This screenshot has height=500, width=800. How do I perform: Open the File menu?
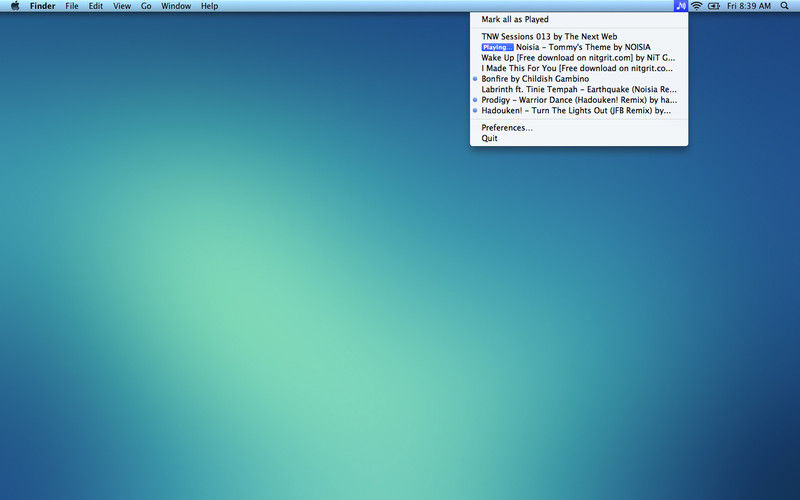click(x=72, y=6)
